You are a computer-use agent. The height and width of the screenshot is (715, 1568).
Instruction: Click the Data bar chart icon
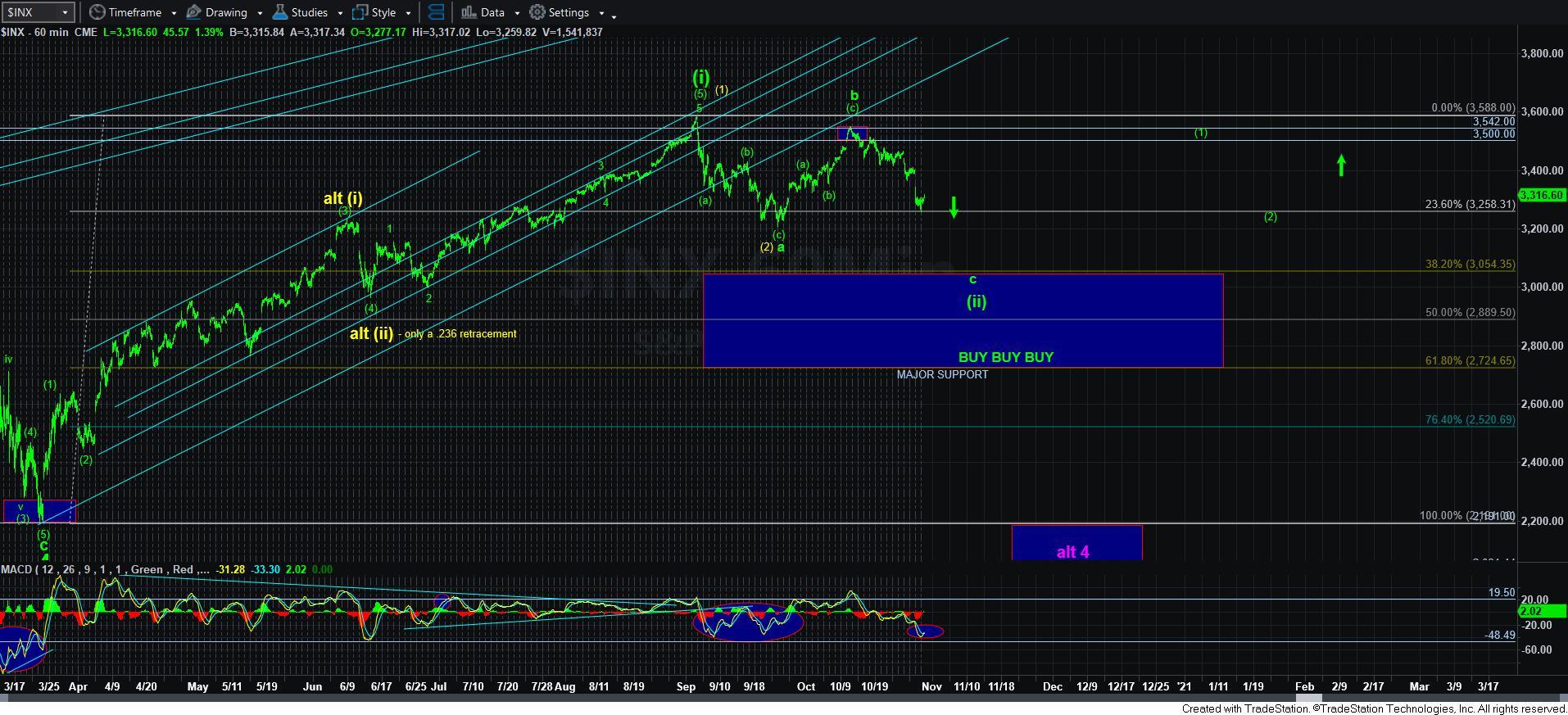point(469,12)
